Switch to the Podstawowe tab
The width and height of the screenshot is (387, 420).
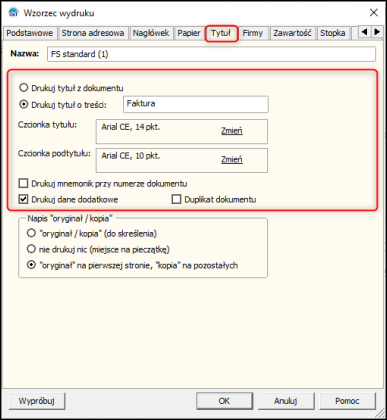[30, 33]
